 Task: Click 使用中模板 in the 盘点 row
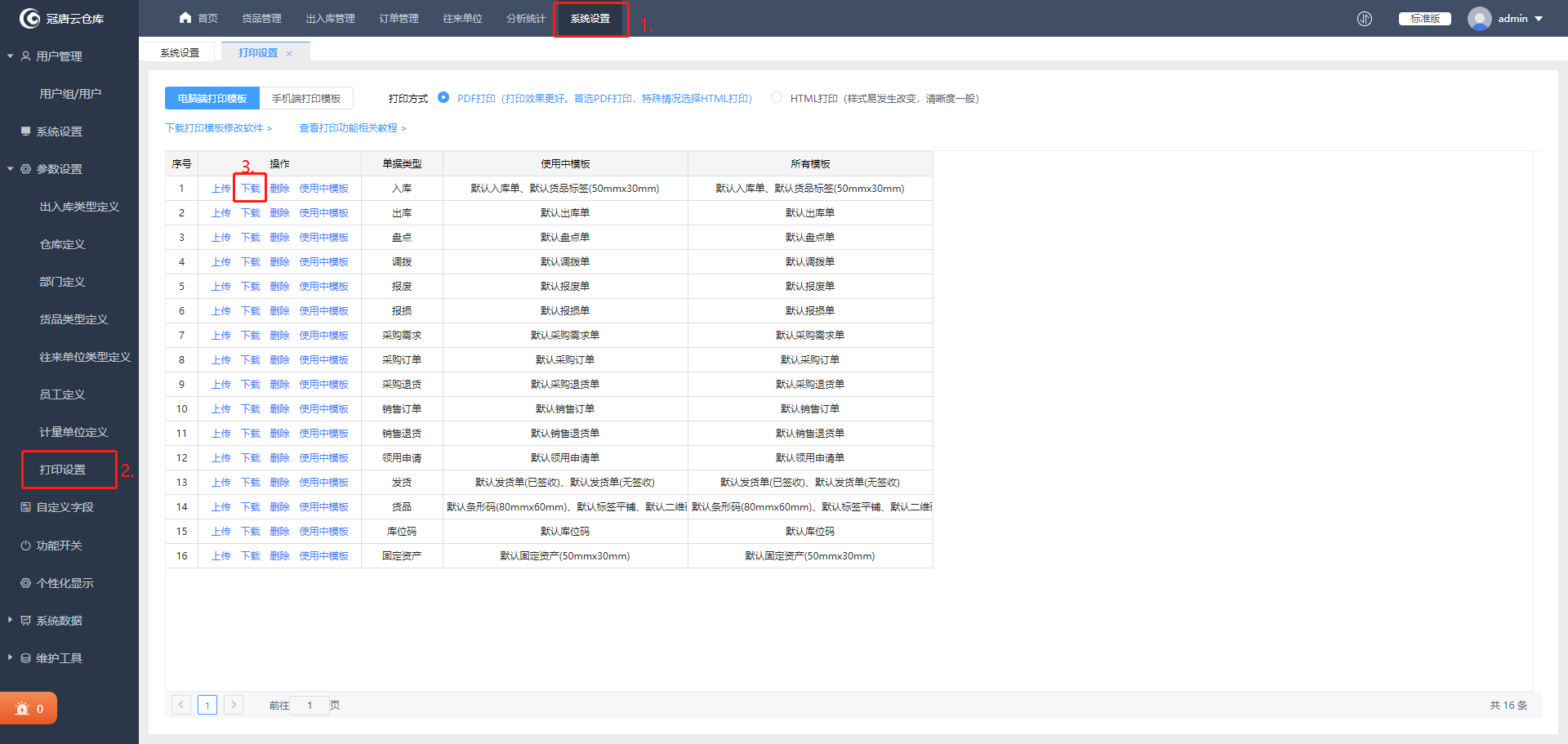click(323, 238)
